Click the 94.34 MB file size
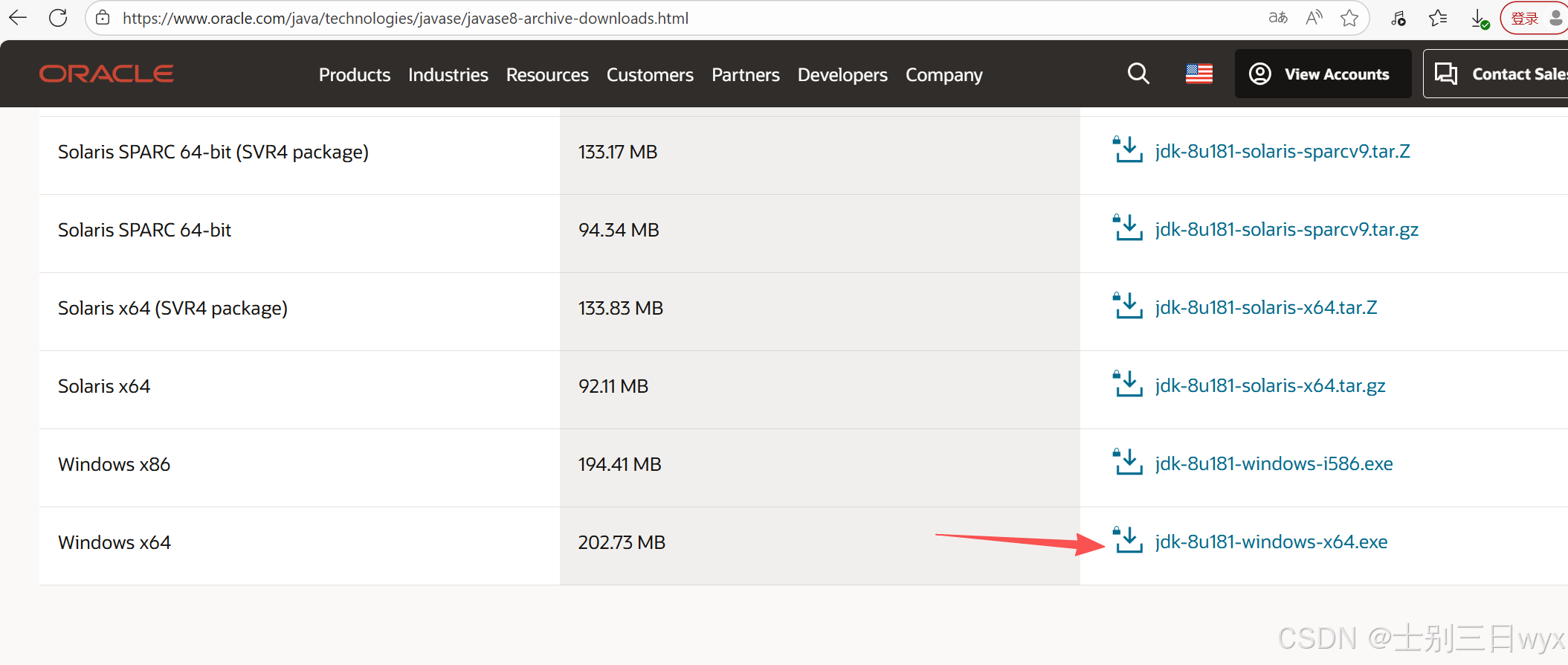Viewport: 1568px width, 665px height. coord(619,230)
